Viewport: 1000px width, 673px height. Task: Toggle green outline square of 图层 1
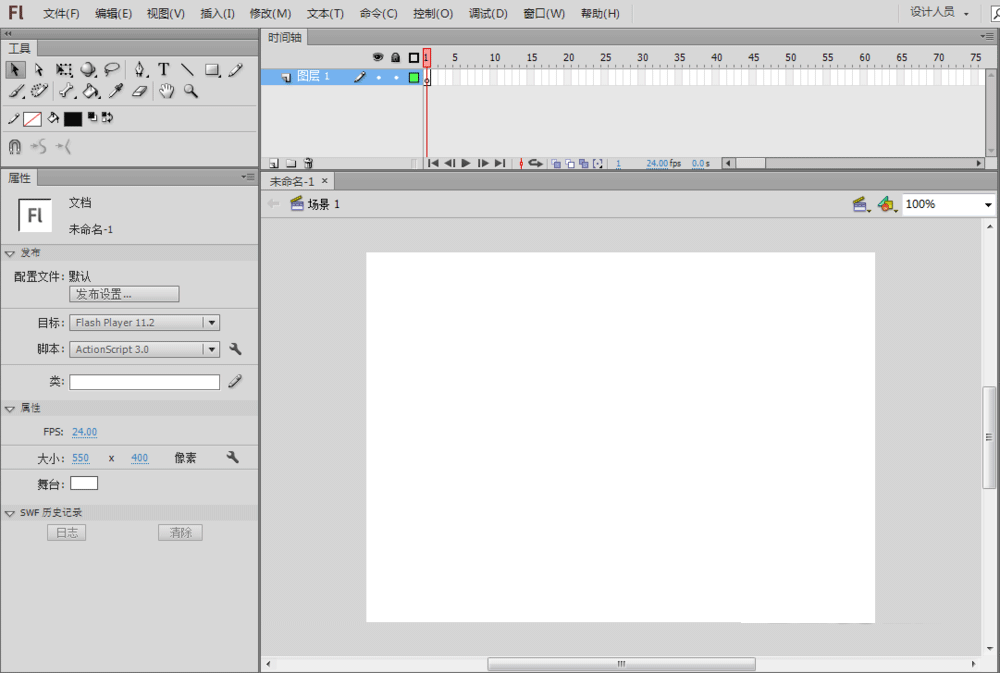pyautogui.click(x=414, y=77)
